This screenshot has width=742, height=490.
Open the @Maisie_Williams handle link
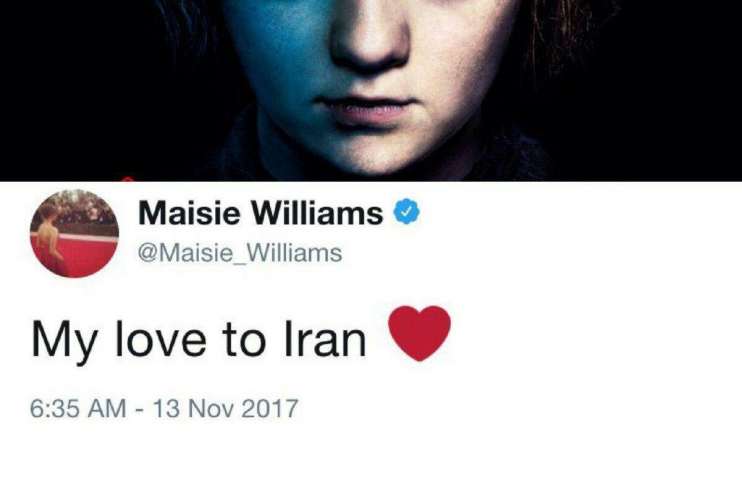pyautogui.click(x=240, y=253)
